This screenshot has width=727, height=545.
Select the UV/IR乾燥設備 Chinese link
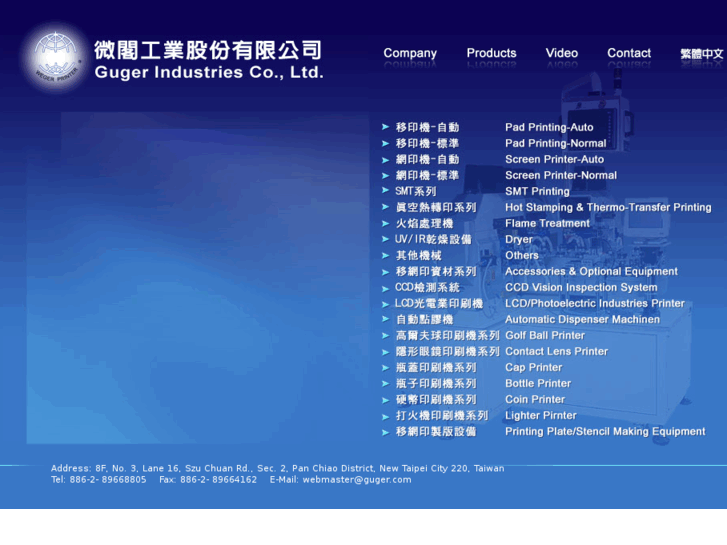[x=433, y=239]
